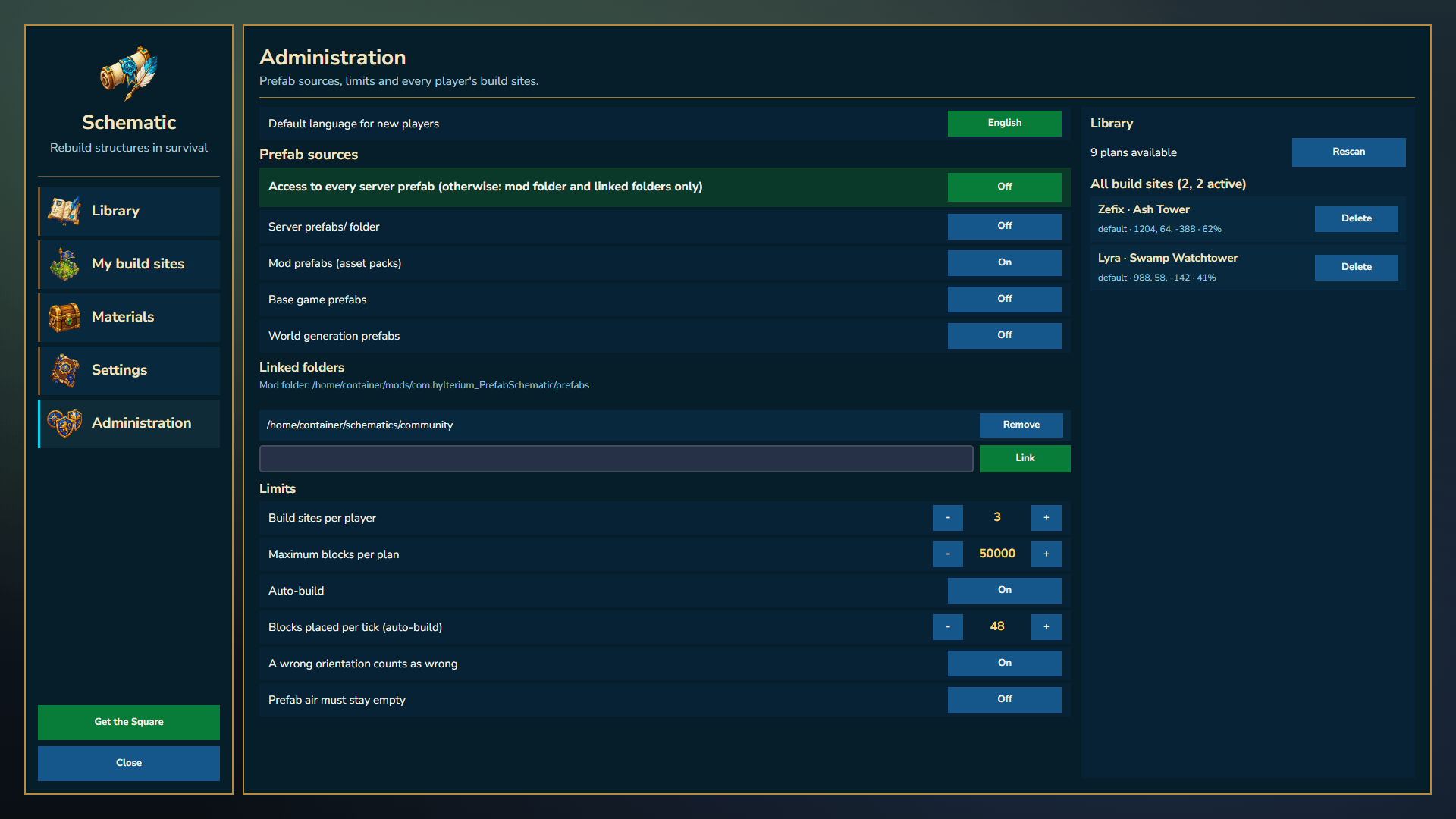Click the Get the Square button
The image size is (1456, 819).
(x=129, y=722)
